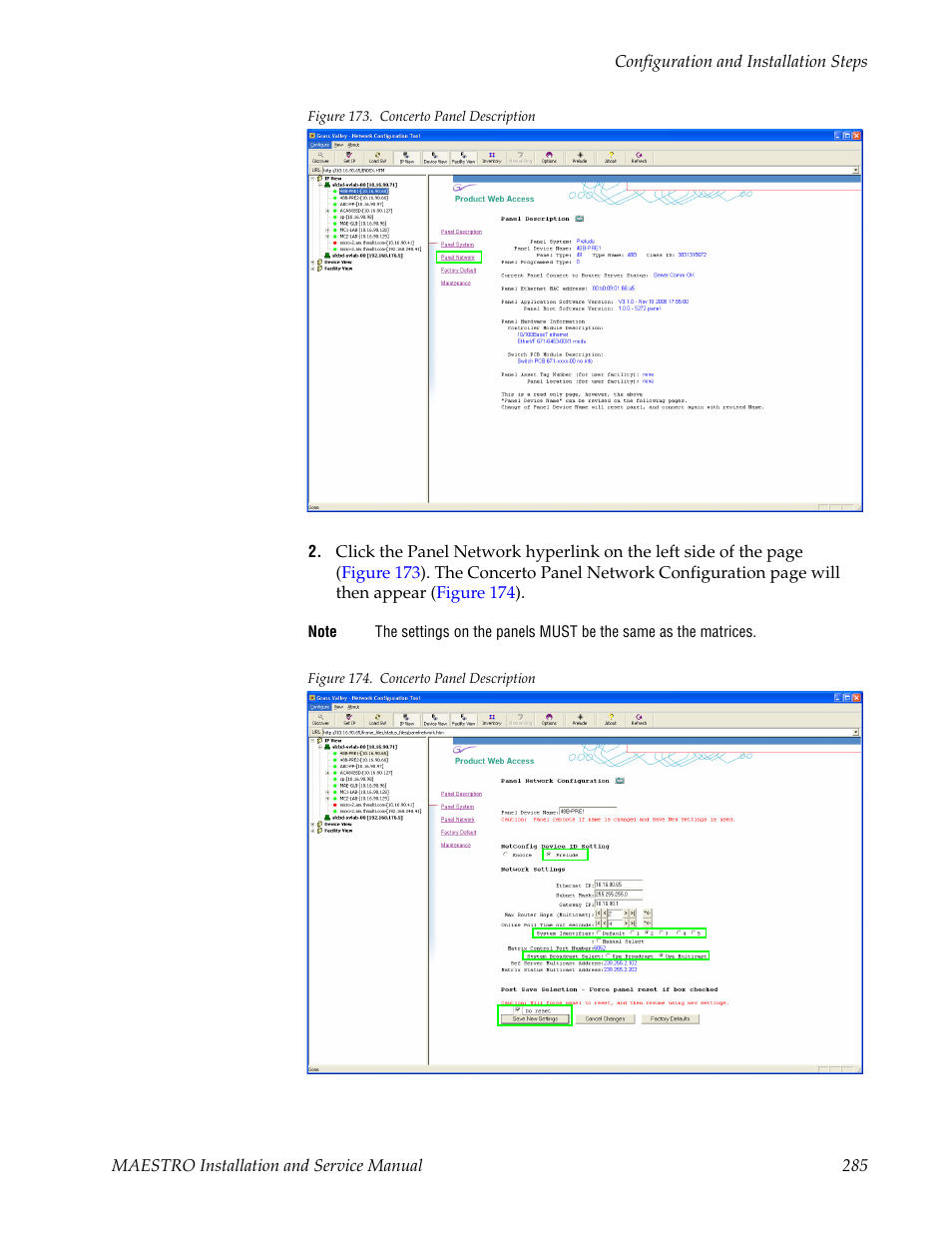Click Subnet Mask input field
Image resolution: width=952 pixels, height=1233 pixels.
point(619,895)
